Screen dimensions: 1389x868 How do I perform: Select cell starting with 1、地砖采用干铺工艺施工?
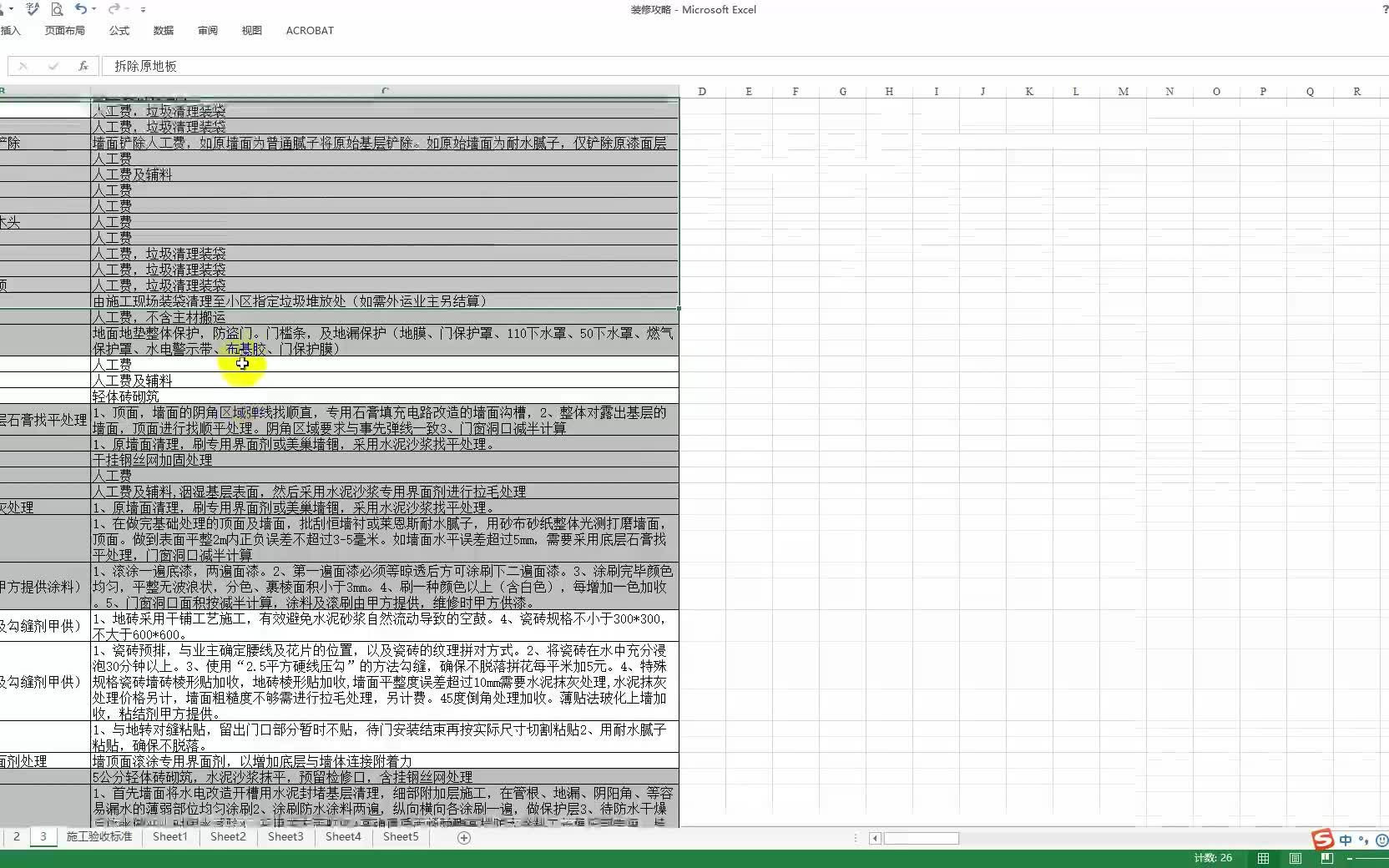[385, 626]
